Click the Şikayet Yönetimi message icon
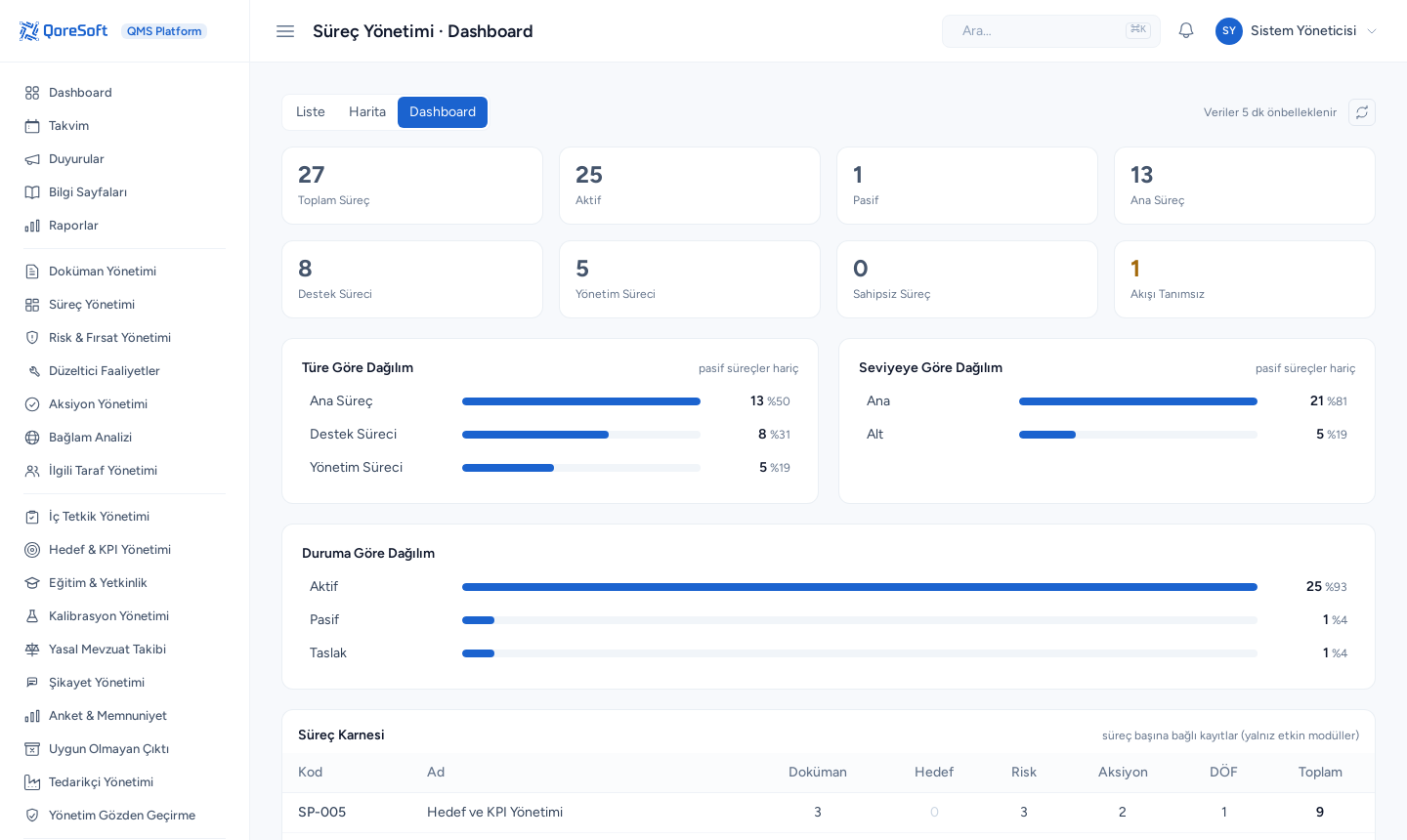Image resolution: width=1407 pixels, height=840 pixels. (x=32, y=683)
